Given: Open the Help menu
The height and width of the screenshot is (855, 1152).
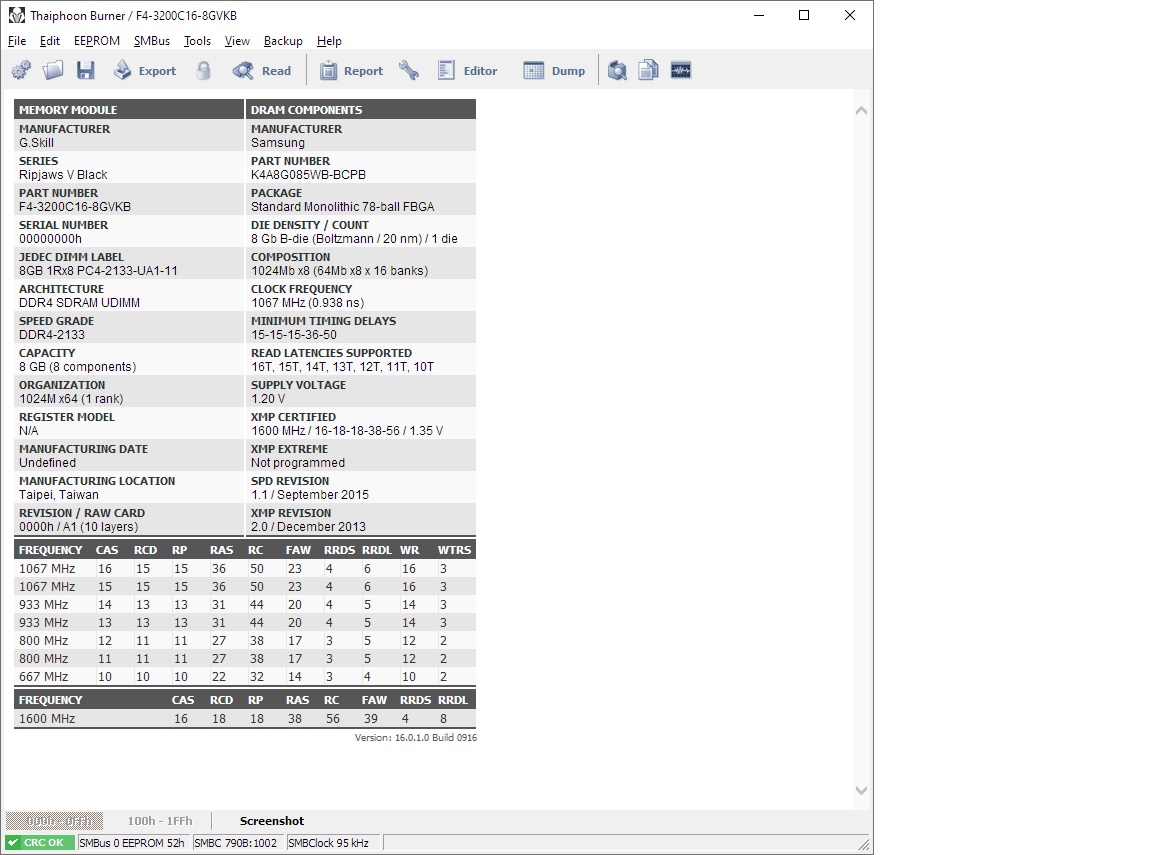Looking at the screenshot, I should pos(329,41).
